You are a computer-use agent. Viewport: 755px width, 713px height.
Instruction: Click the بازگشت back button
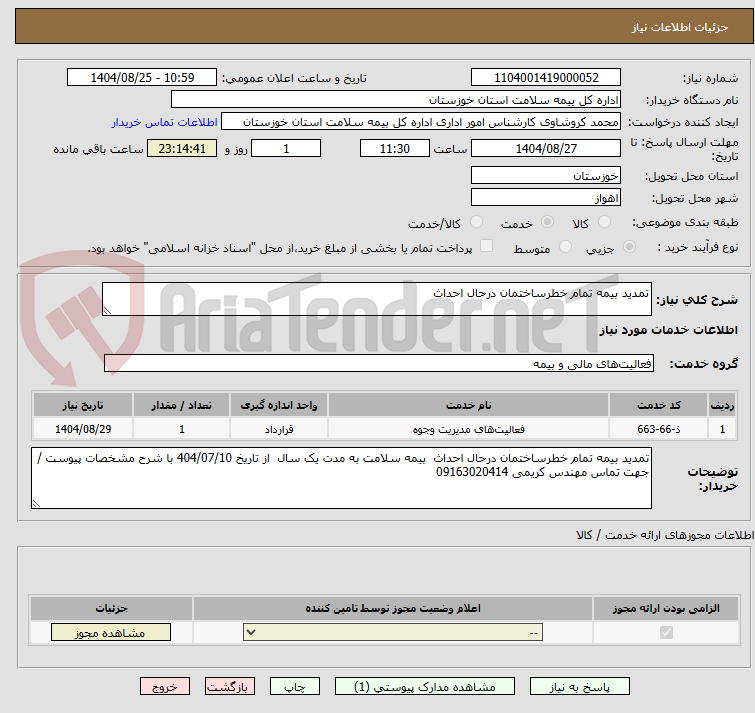[231, 687]
